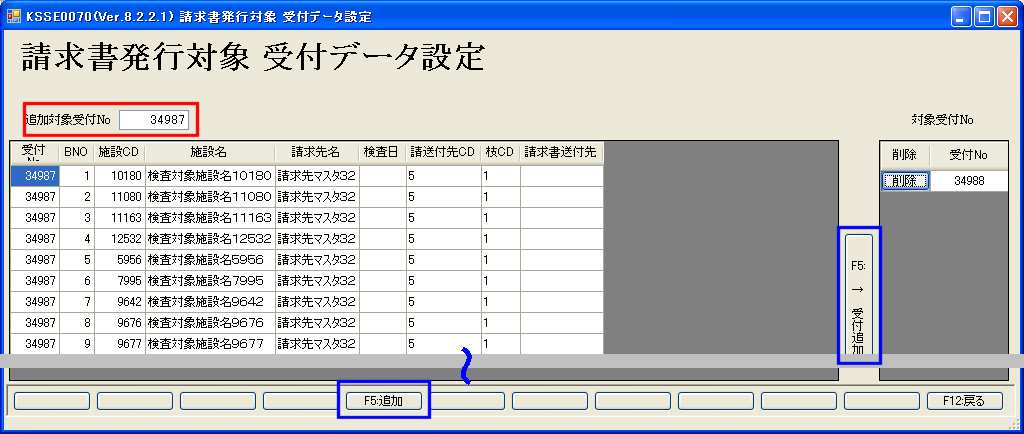Click the 追加対象受付No input field
The height and width of the screenshot is (434, 1024).
pyautogui.click(x=154, y=119)
